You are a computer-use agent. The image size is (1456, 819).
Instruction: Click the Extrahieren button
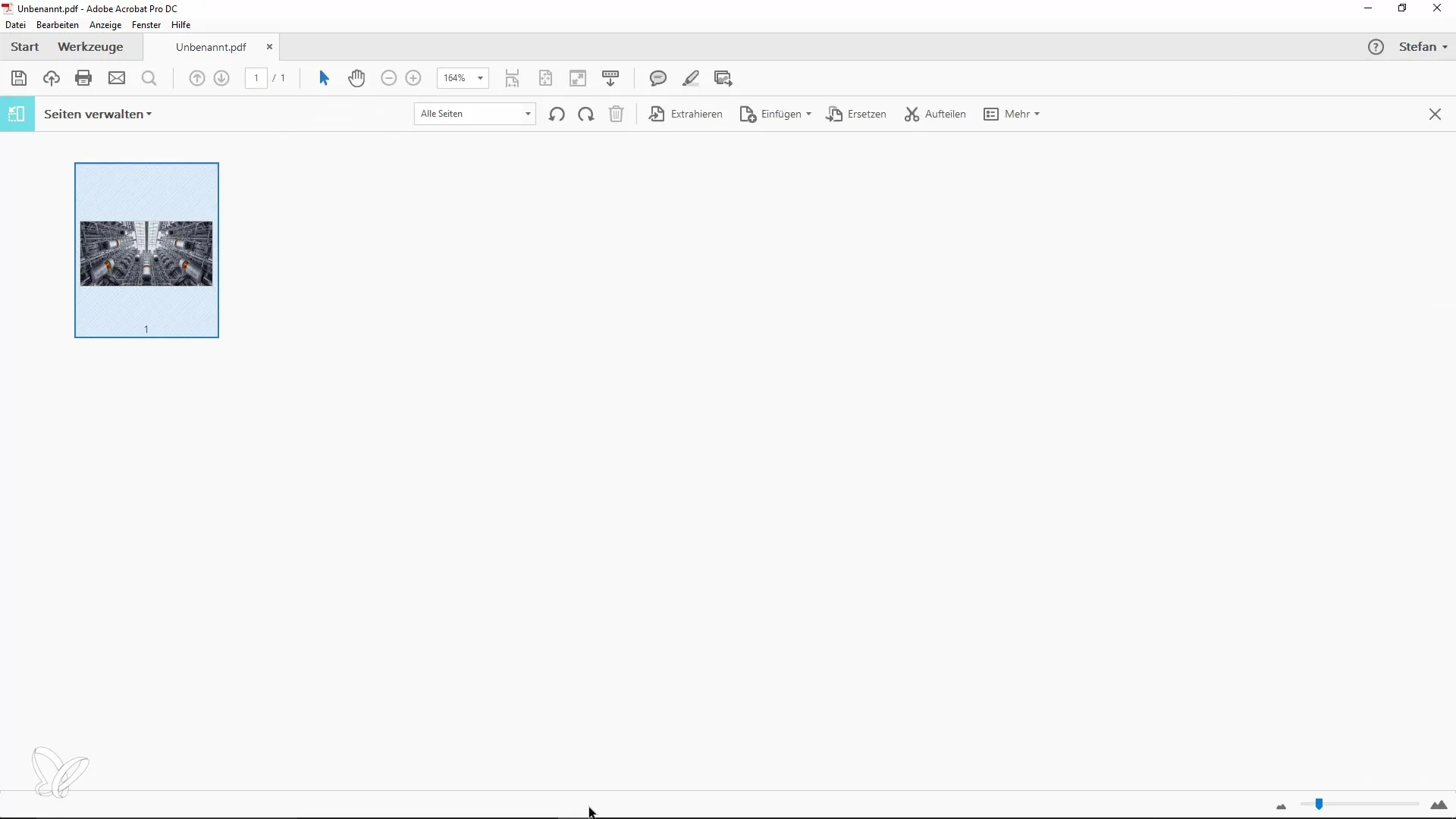pos(686,114)
